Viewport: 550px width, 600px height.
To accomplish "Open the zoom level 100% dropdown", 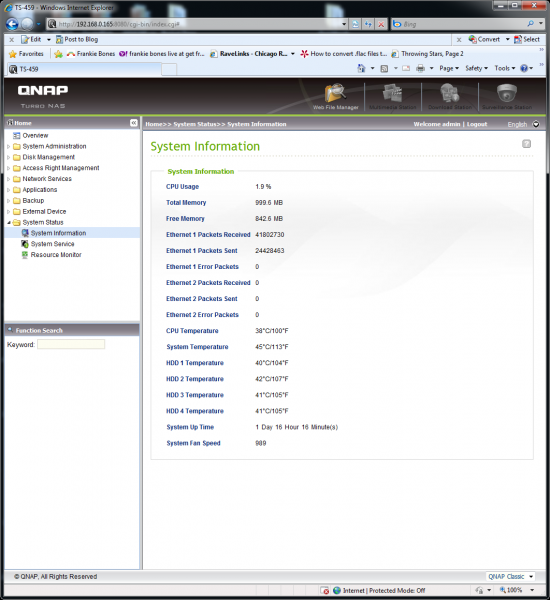I will coord(532,590).
